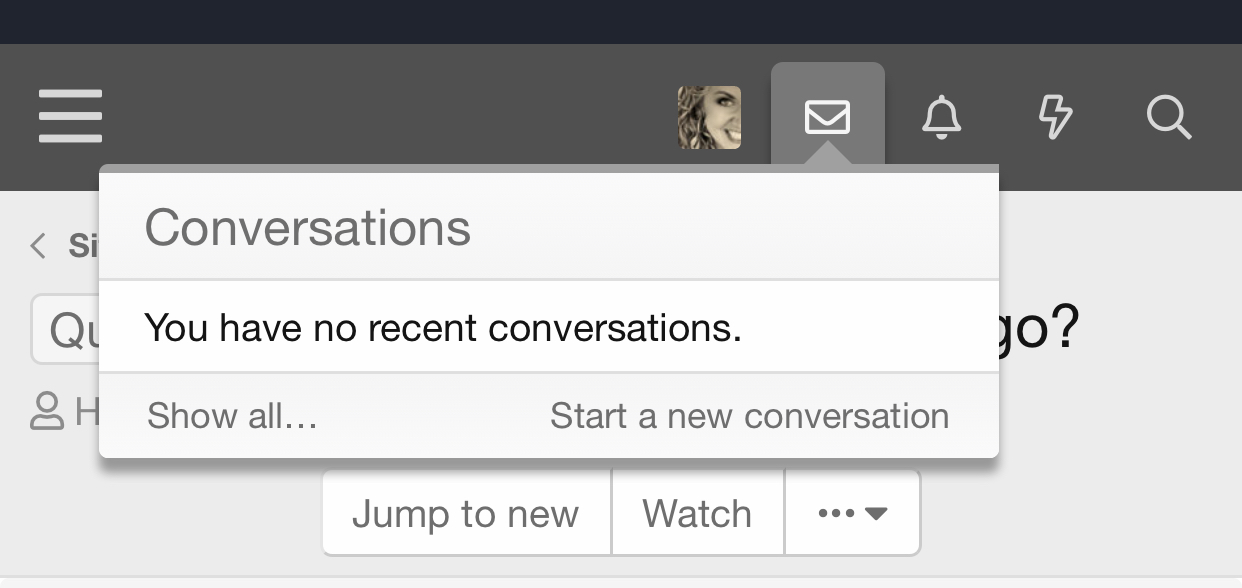
Task: Expand the ellipsis more options dropdown
Action: click(852, 513)
